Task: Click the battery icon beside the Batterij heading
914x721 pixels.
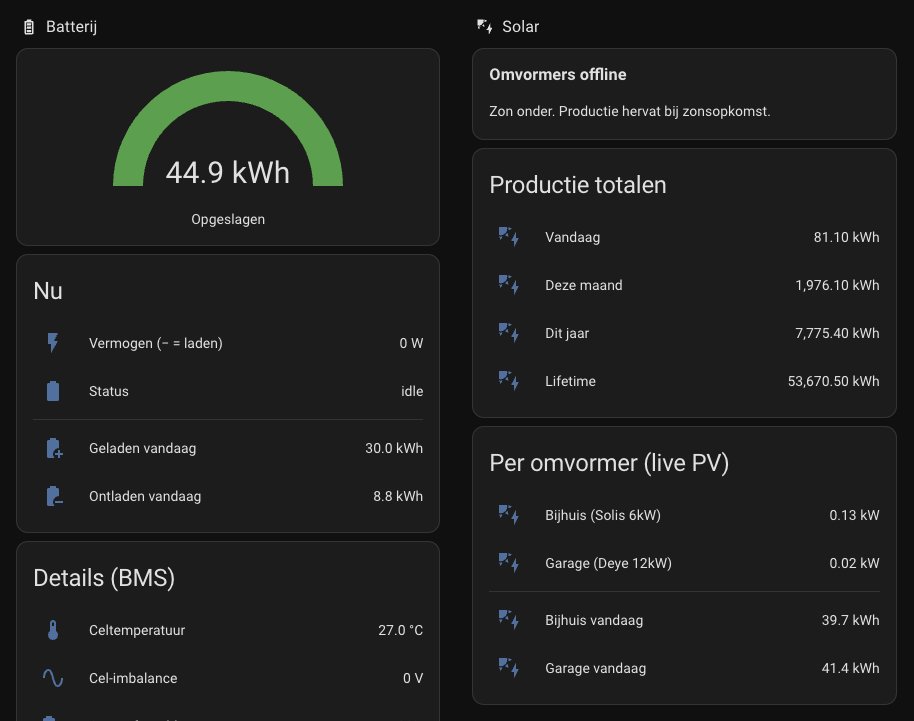Action: tap(29, 27)
